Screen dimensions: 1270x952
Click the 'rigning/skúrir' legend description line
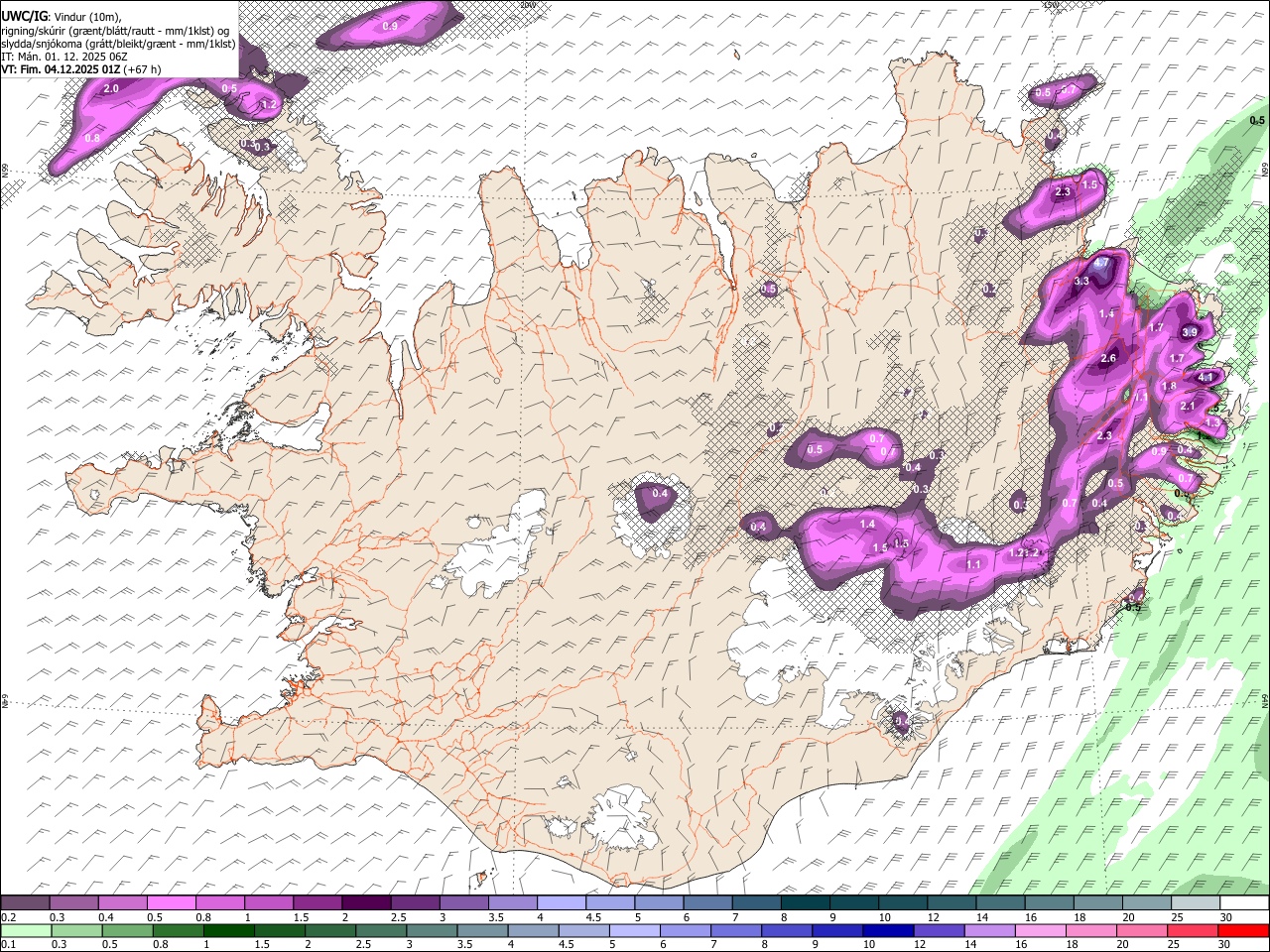pyautogui.click(x=115, y=30)
